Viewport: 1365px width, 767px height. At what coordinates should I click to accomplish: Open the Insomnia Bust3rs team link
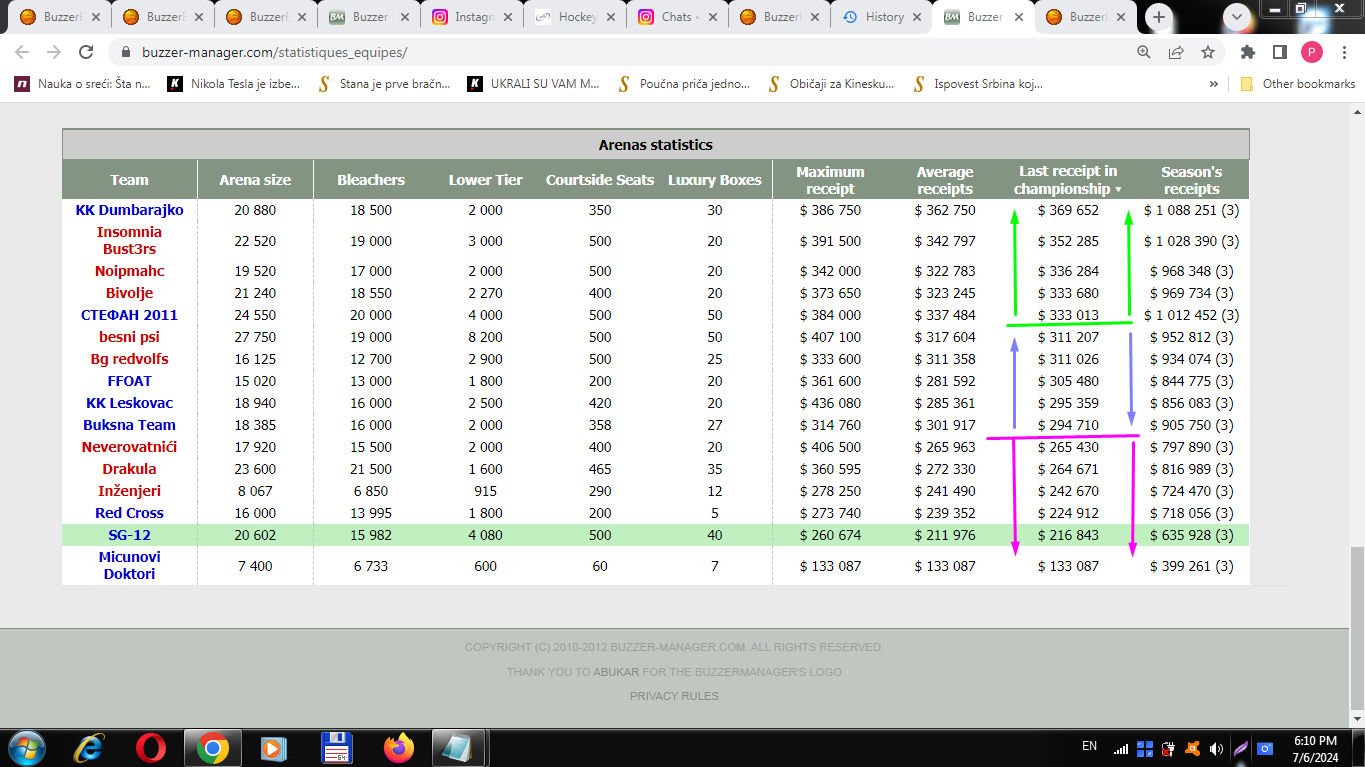coord(129,240)
